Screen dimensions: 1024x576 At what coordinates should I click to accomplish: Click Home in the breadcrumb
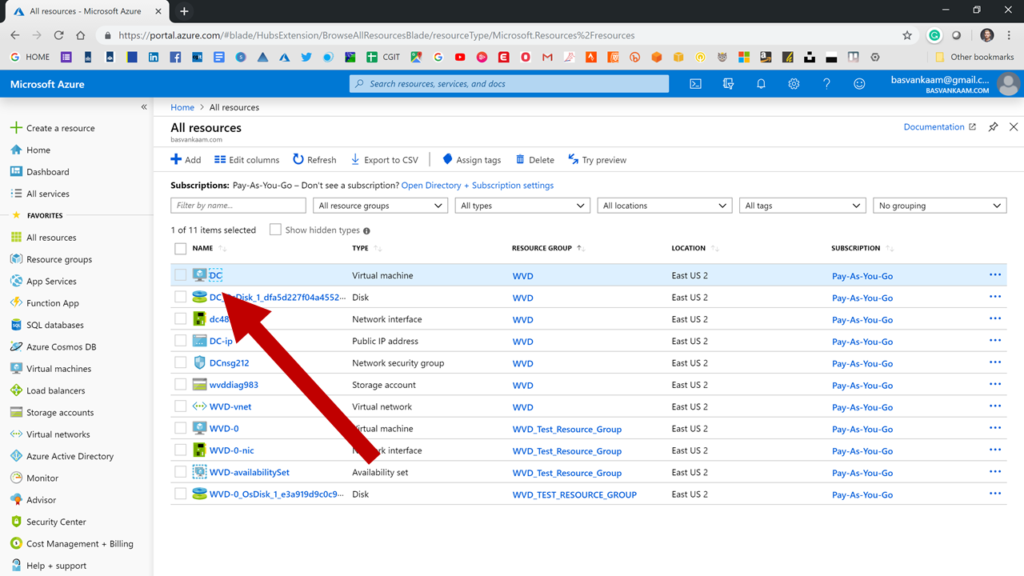tap(182, 107)
